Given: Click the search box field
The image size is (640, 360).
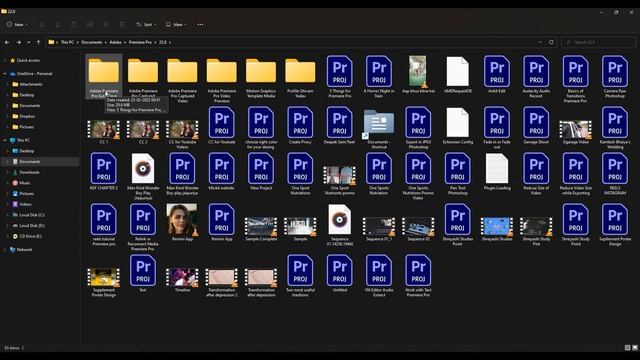Looking at the screenshot, I should (599, 42).
